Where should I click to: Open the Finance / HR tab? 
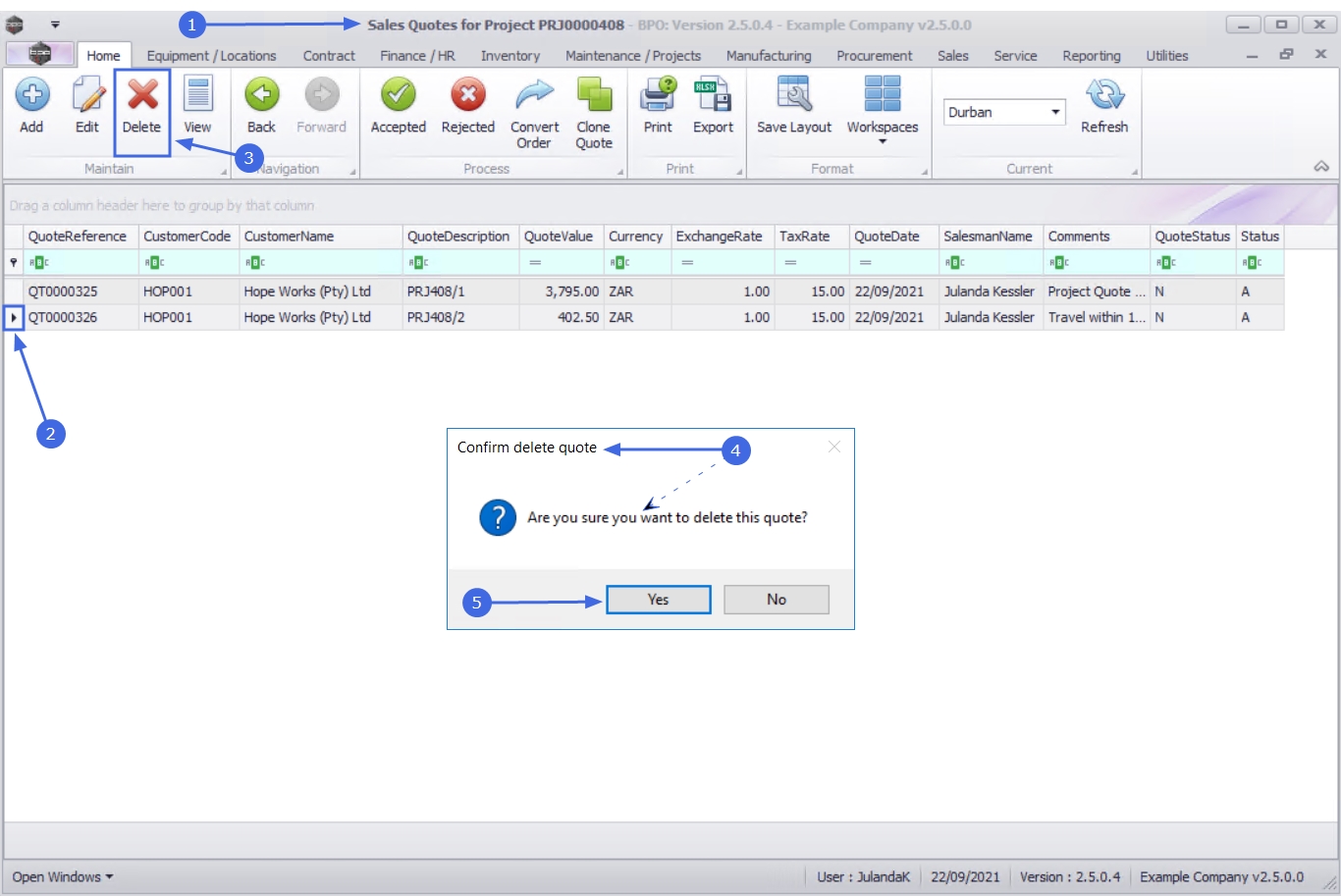tap(417, 56)
